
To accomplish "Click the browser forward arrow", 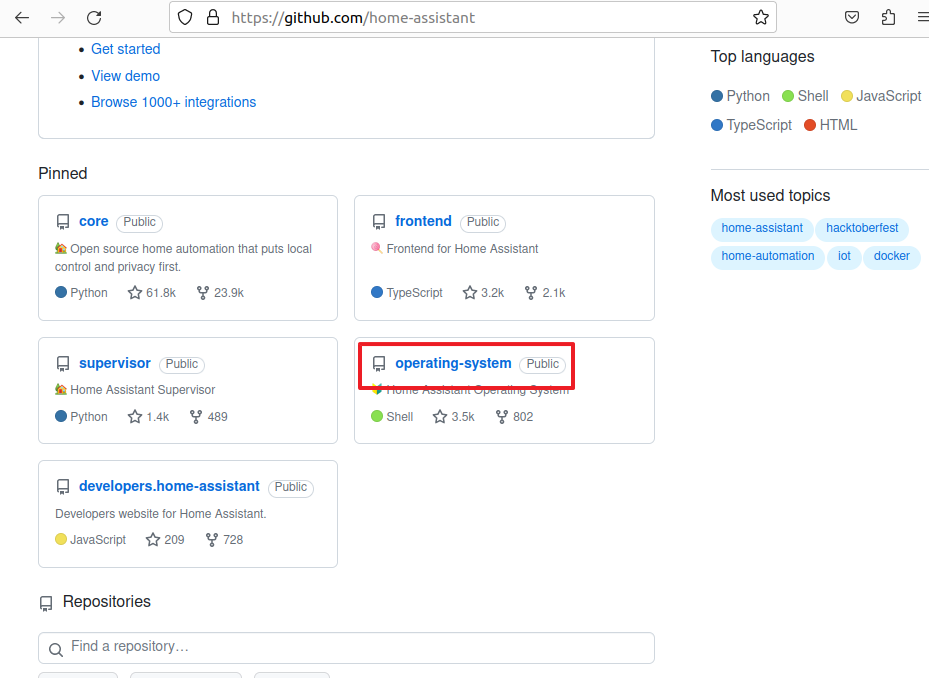I will coord(58,18).
